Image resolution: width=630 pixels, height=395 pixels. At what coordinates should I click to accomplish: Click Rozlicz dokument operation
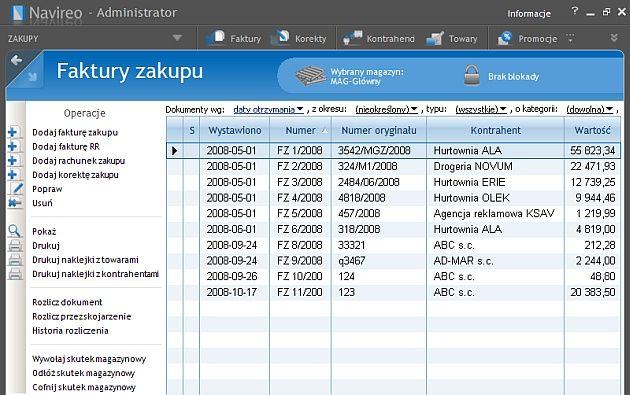point(68,302)
